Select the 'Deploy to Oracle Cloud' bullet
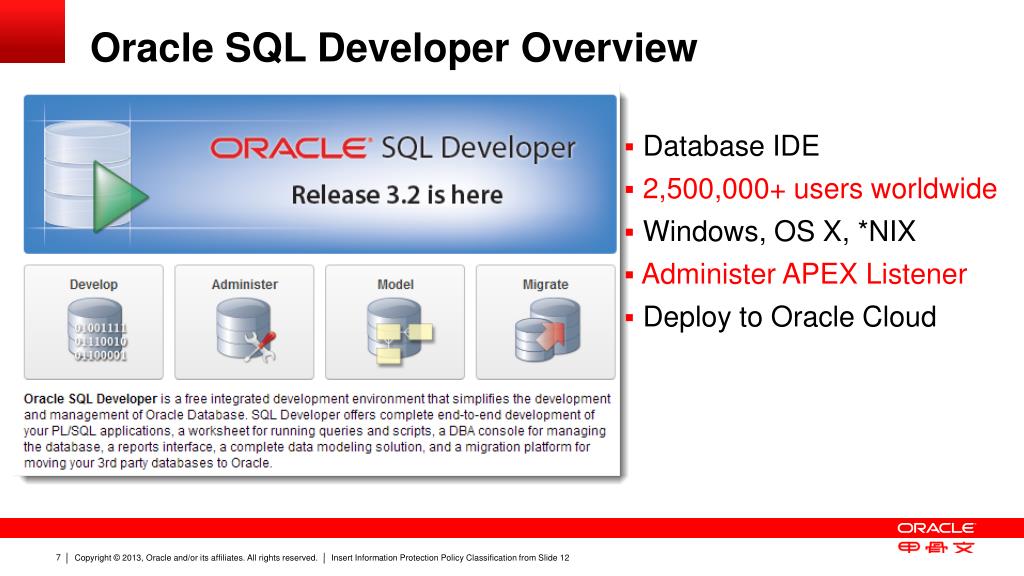 (x=790, y=317)
